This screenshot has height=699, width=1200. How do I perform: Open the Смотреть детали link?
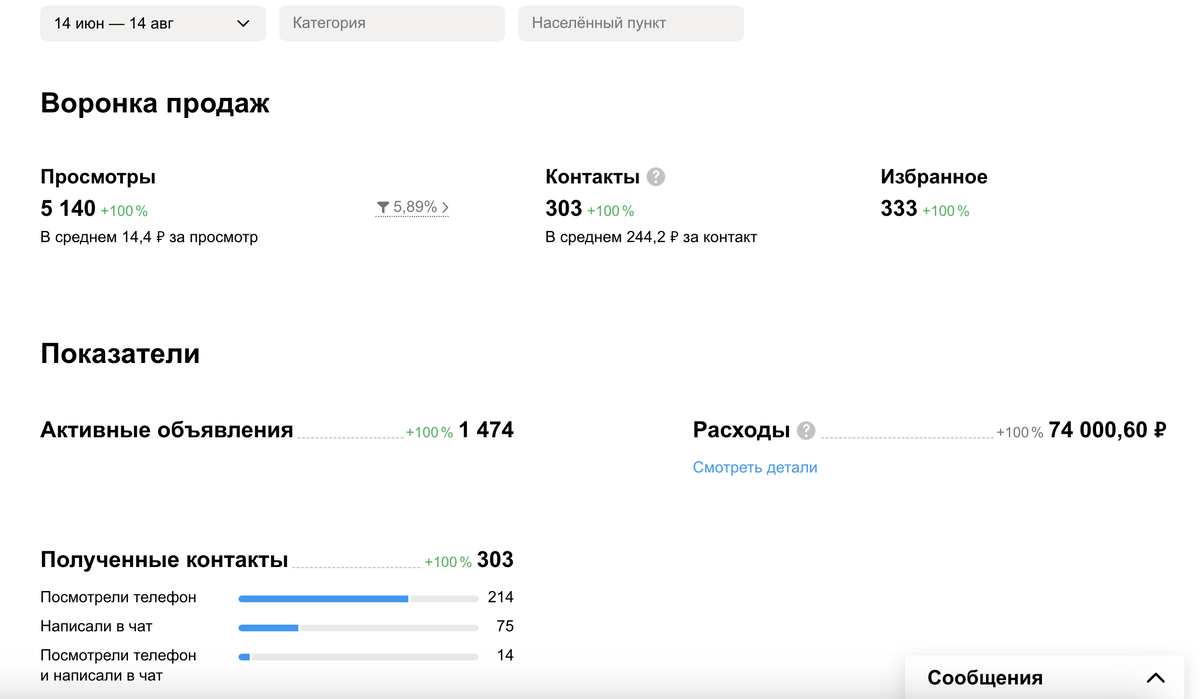pyautogui.click(x=755, y=467)
